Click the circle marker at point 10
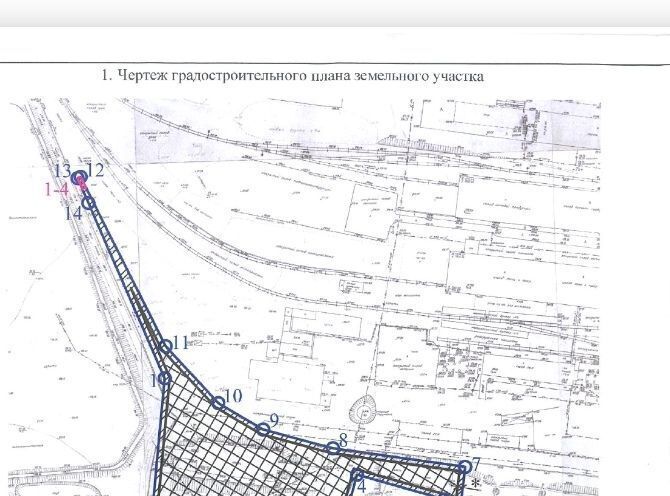 218,402
